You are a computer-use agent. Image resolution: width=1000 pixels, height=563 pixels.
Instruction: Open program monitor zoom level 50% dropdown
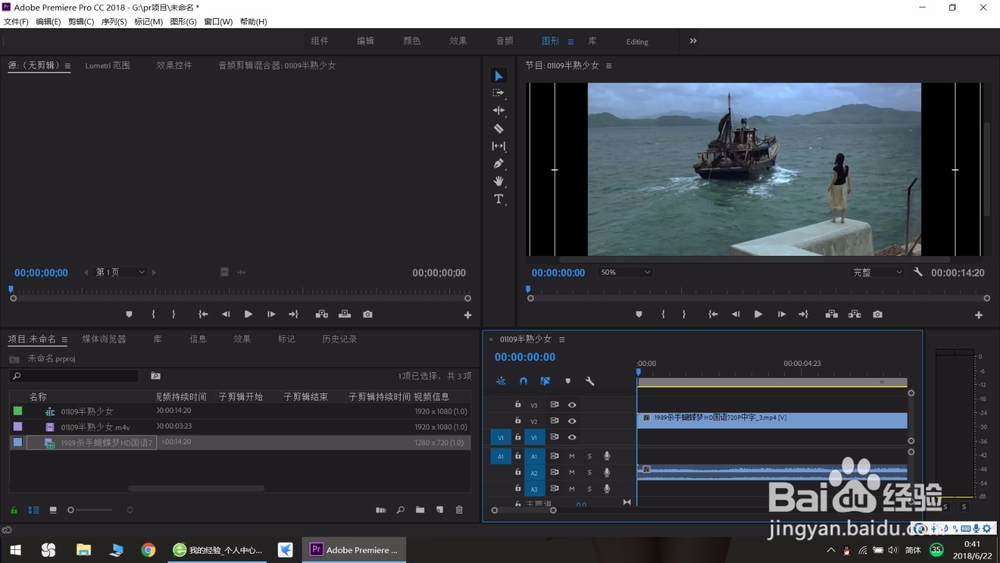click(x=624, y=272)
